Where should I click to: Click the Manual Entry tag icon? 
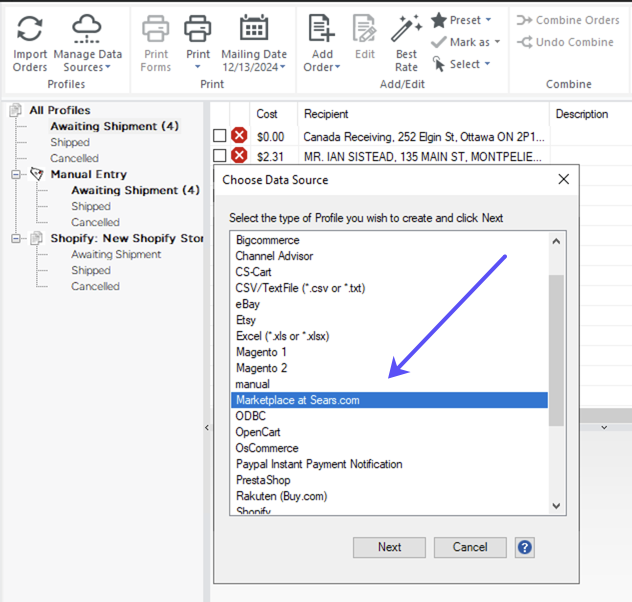(x=37, y=174)
